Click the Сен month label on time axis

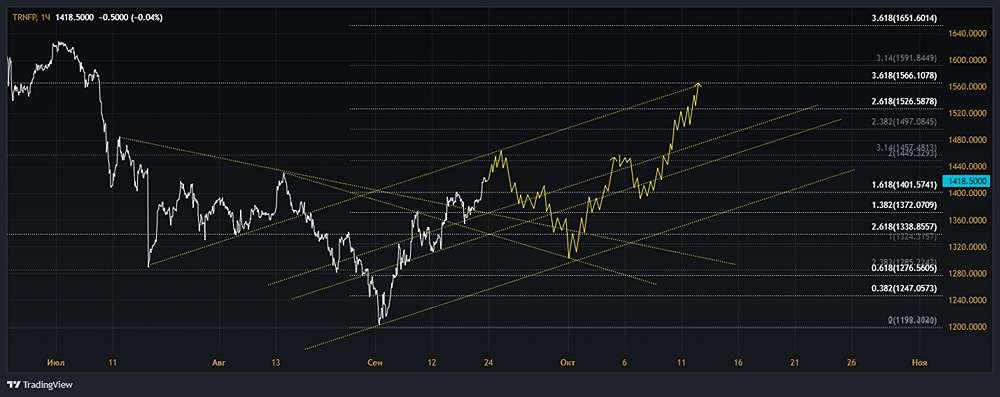(x=376, y=363)
